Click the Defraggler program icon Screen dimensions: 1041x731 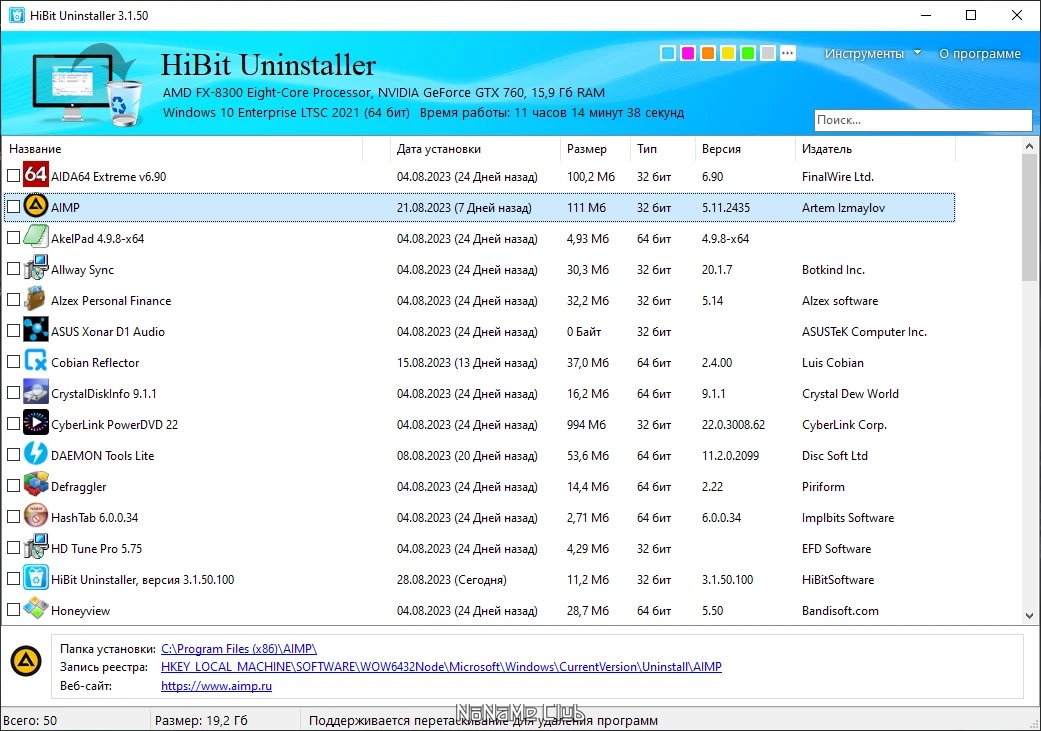tap(36, 486)
